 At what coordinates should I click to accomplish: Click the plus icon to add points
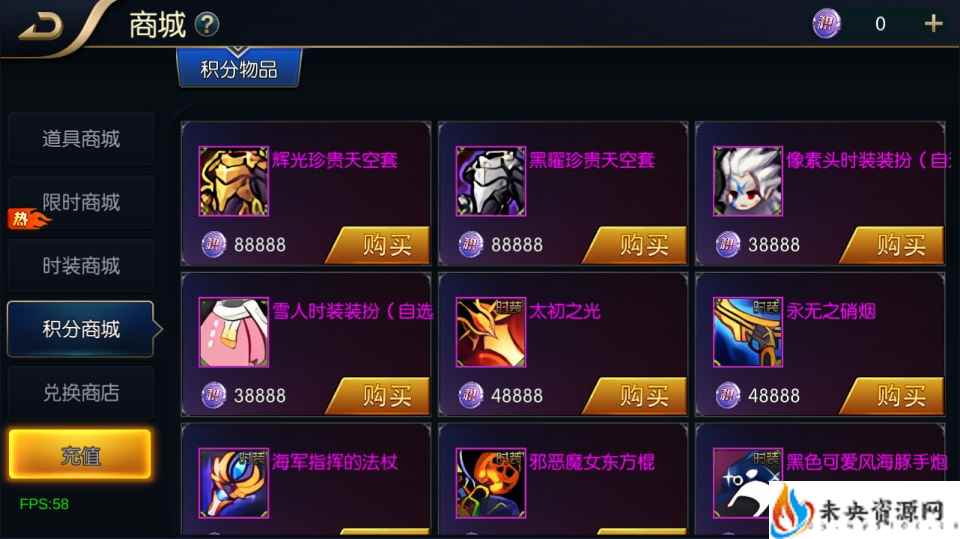(933, 24)
